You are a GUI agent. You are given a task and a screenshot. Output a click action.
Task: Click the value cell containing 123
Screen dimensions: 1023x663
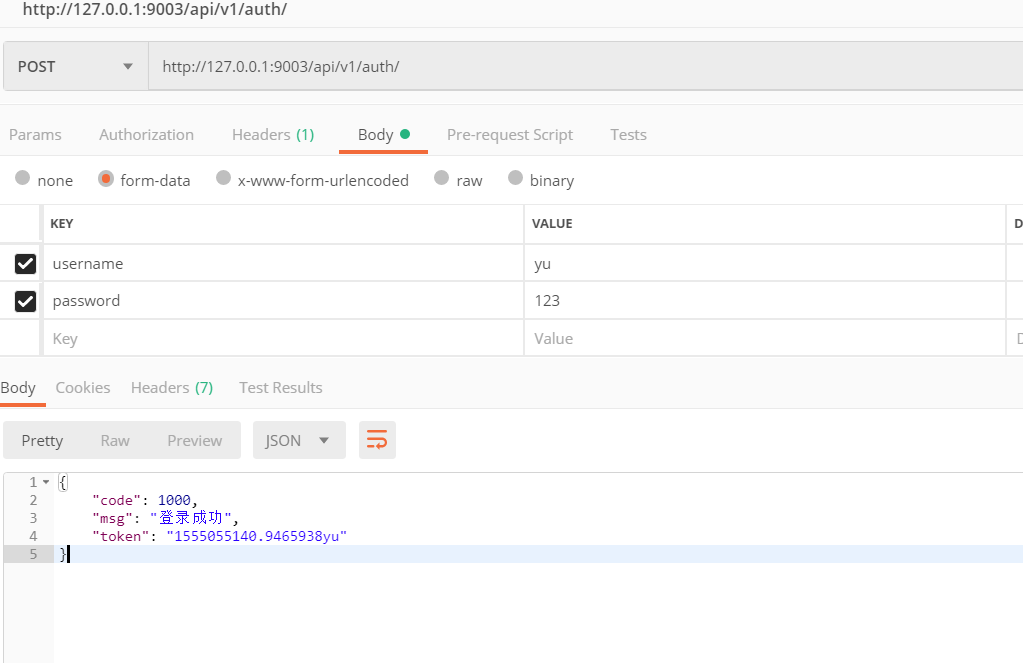[x=765, y=301]
